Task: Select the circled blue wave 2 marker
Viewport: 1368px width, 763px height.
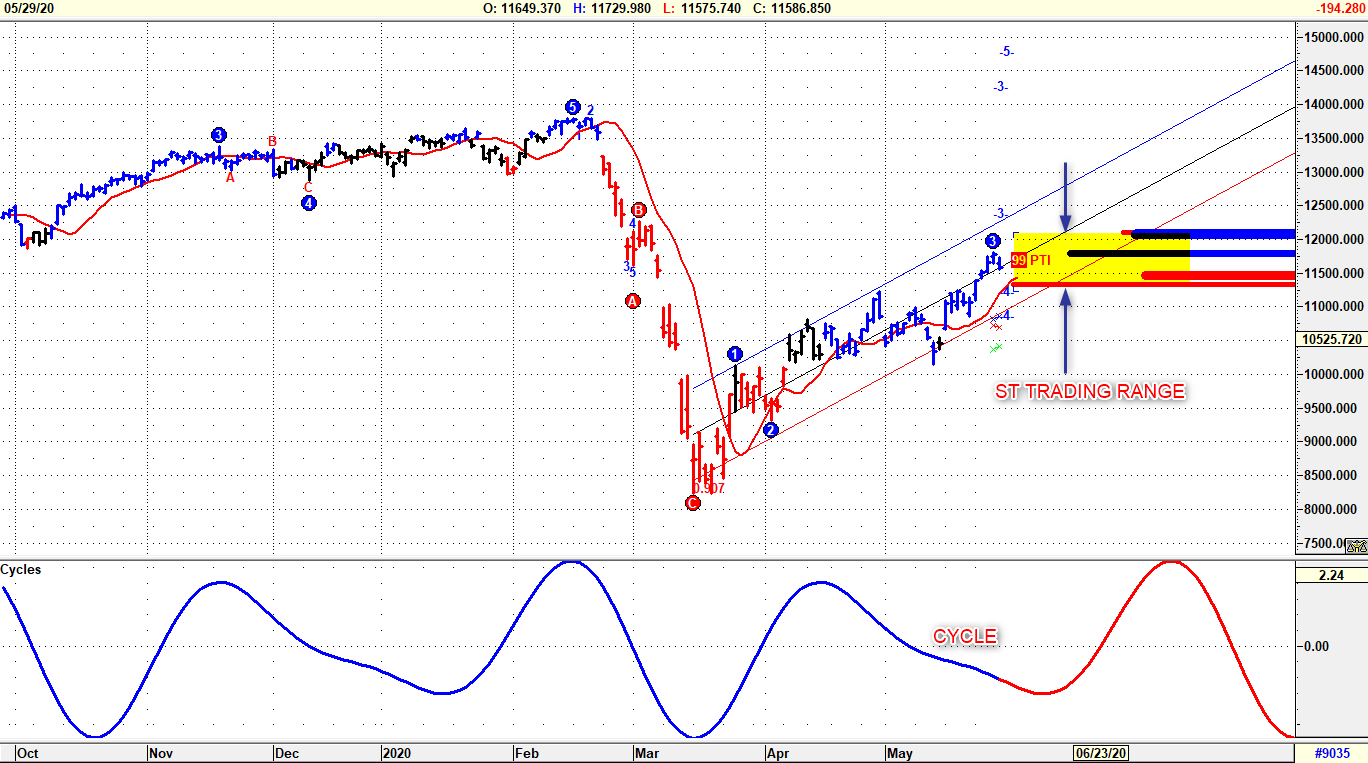Action: click(x=770, y=430)
